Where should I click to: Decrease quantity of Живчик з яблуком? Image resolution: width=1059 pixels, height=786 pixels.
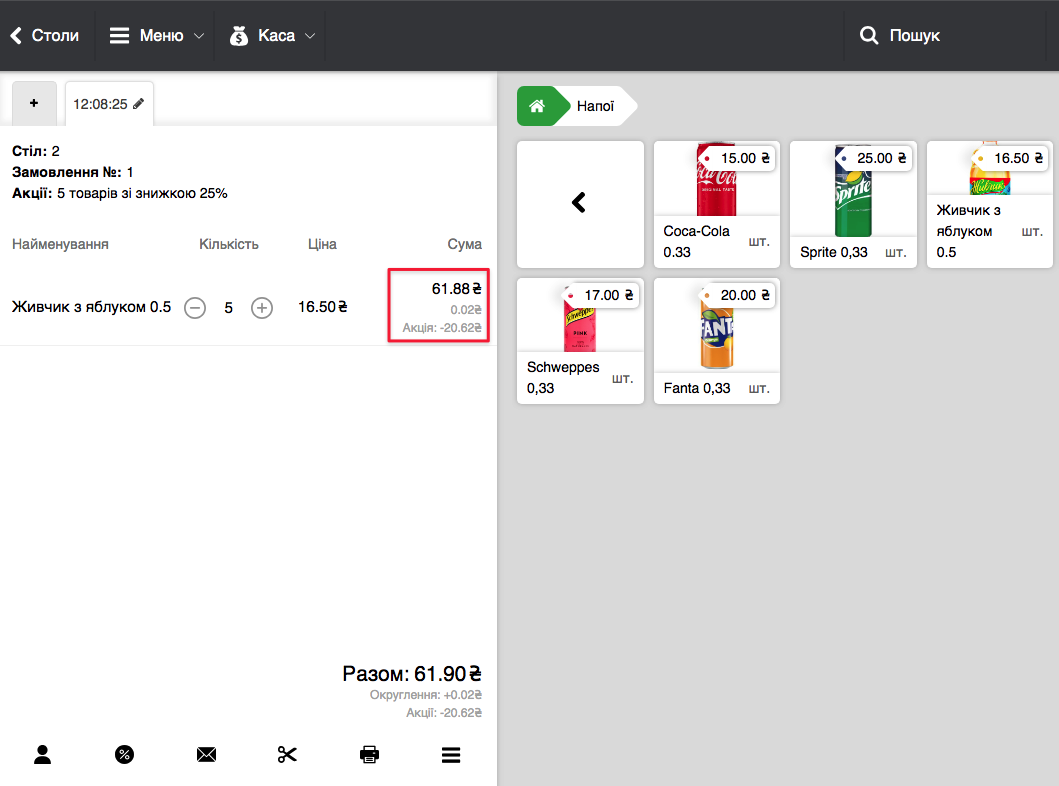(x=196, y=308)
